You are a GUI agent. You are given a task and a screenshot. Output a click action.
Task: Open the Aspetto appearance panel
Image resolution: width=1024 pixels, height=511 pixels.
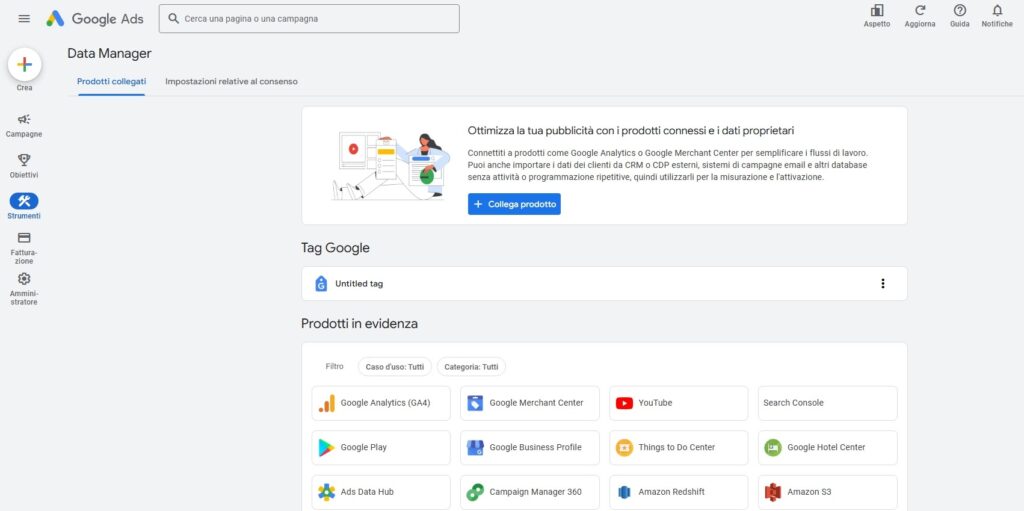(877, 11)
